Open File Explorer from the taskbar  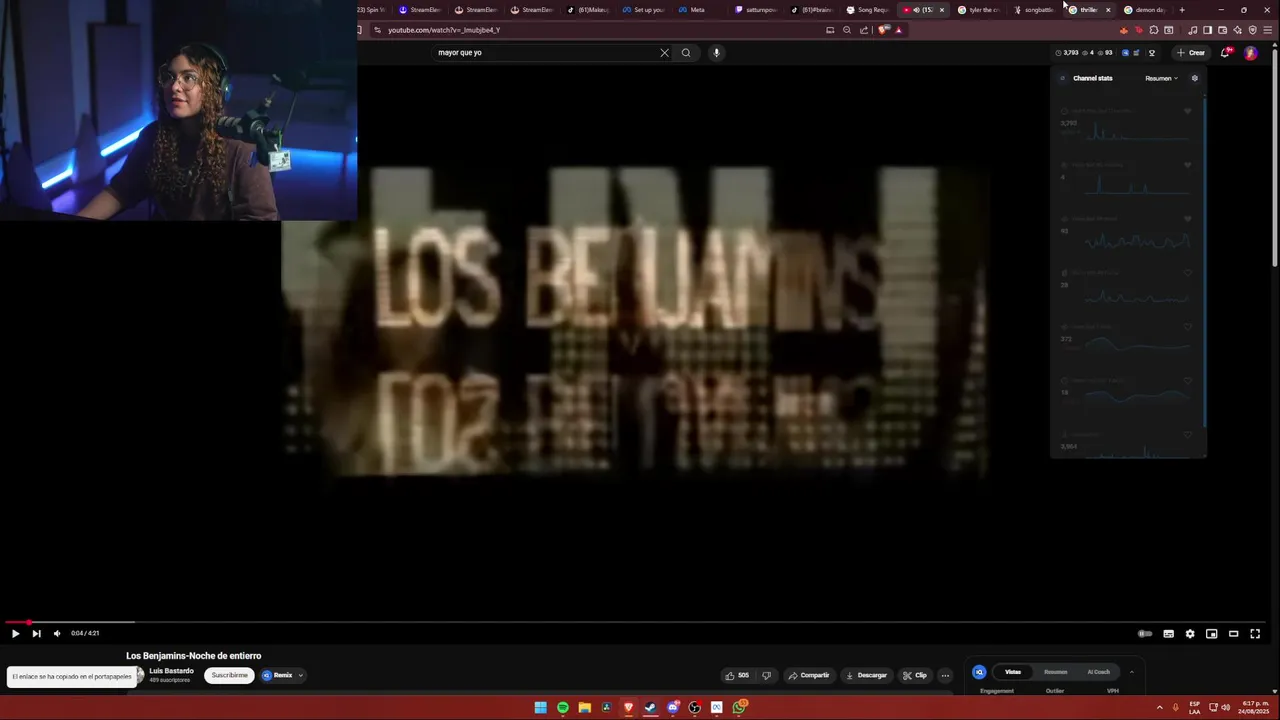[x=585, y=708]
